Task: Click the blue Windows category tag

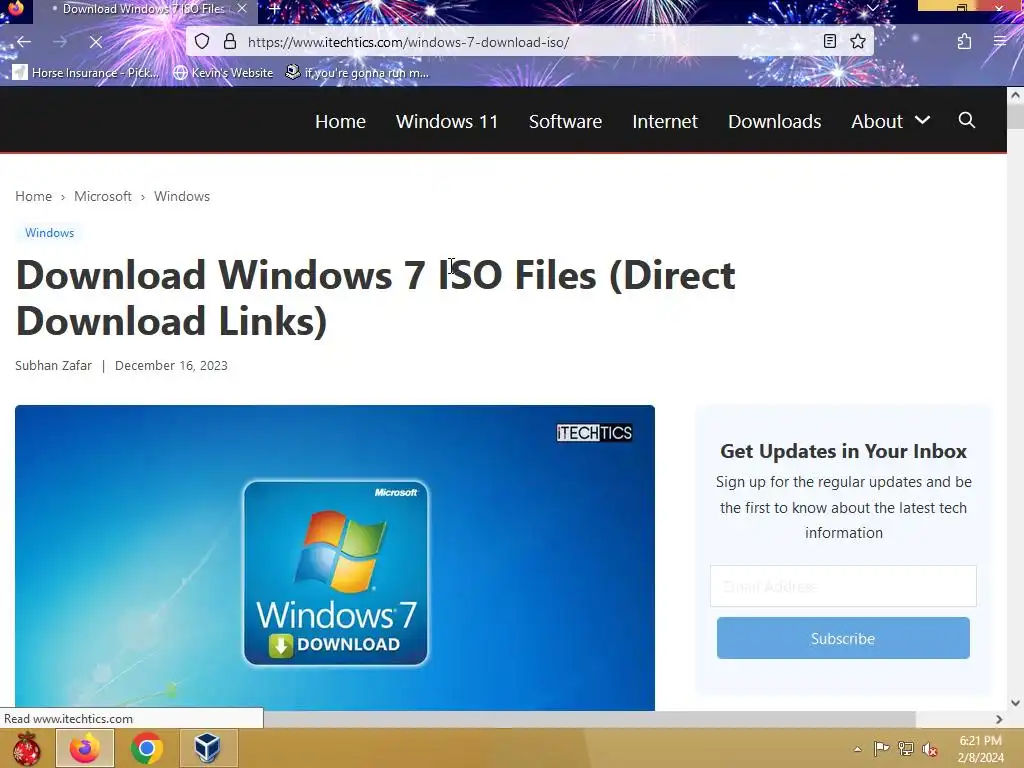Action: point(50,232)
